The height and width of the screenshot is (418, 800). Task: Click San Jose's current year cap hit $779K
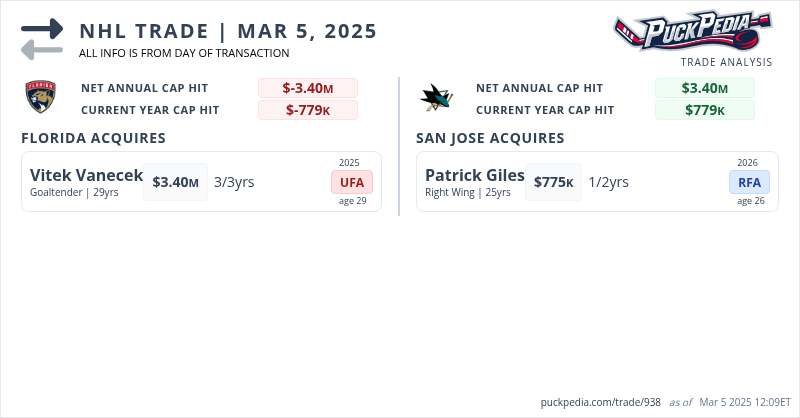tap(704, 110)
